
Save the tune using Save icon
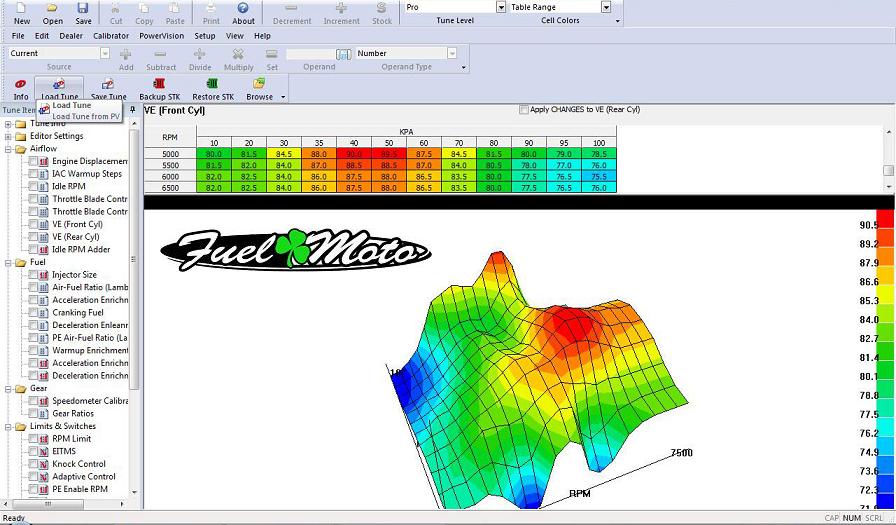click(x=83, y=8)
